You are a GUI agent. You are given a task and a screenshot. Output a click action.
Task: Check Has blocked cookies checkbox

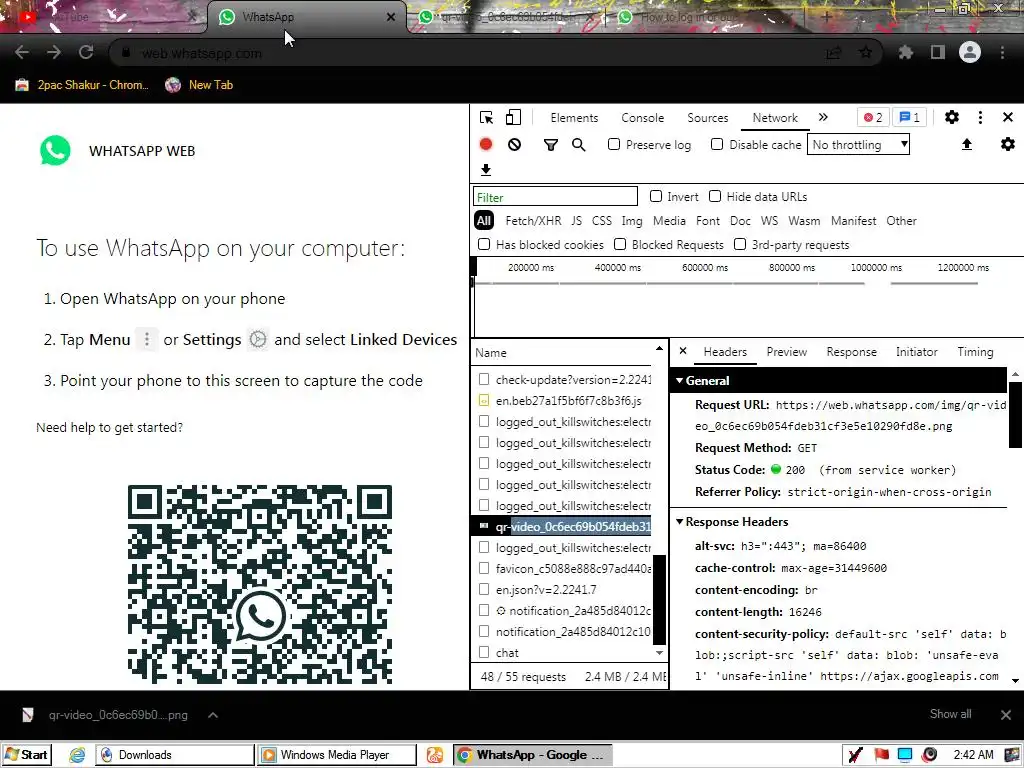click(484, 244)
